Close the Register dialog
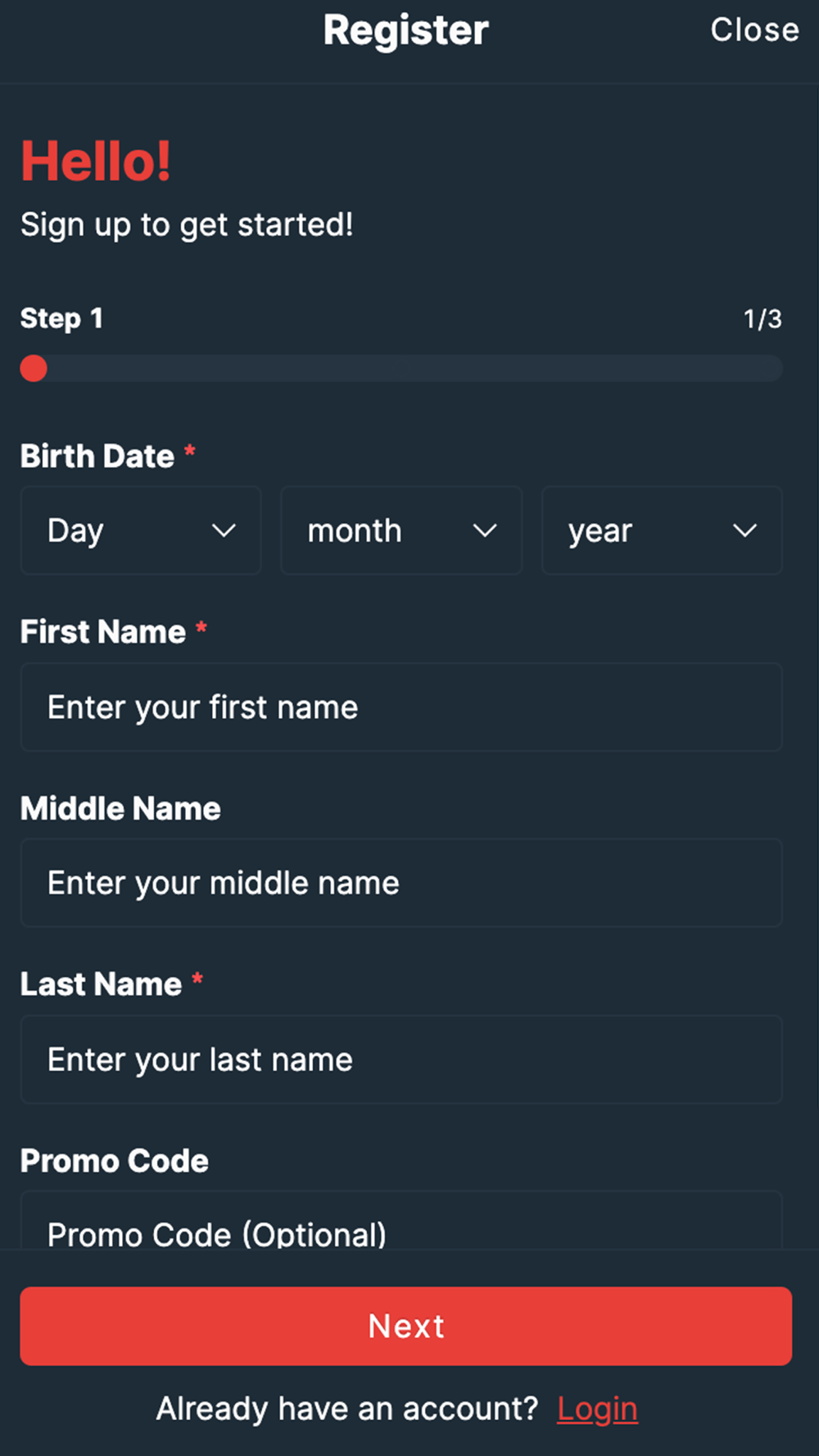 (754, 30)
